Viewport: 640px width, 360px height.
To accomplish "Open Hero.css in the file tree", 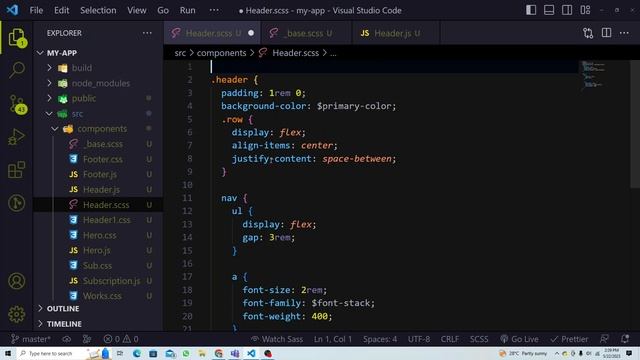I will (x=98, y=235).
